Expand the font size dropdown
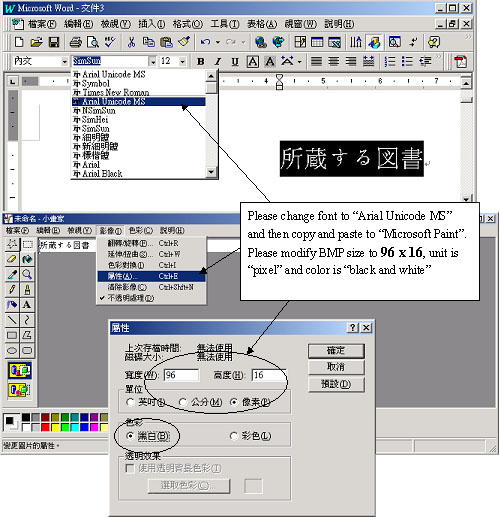 [x=182, y=62]
